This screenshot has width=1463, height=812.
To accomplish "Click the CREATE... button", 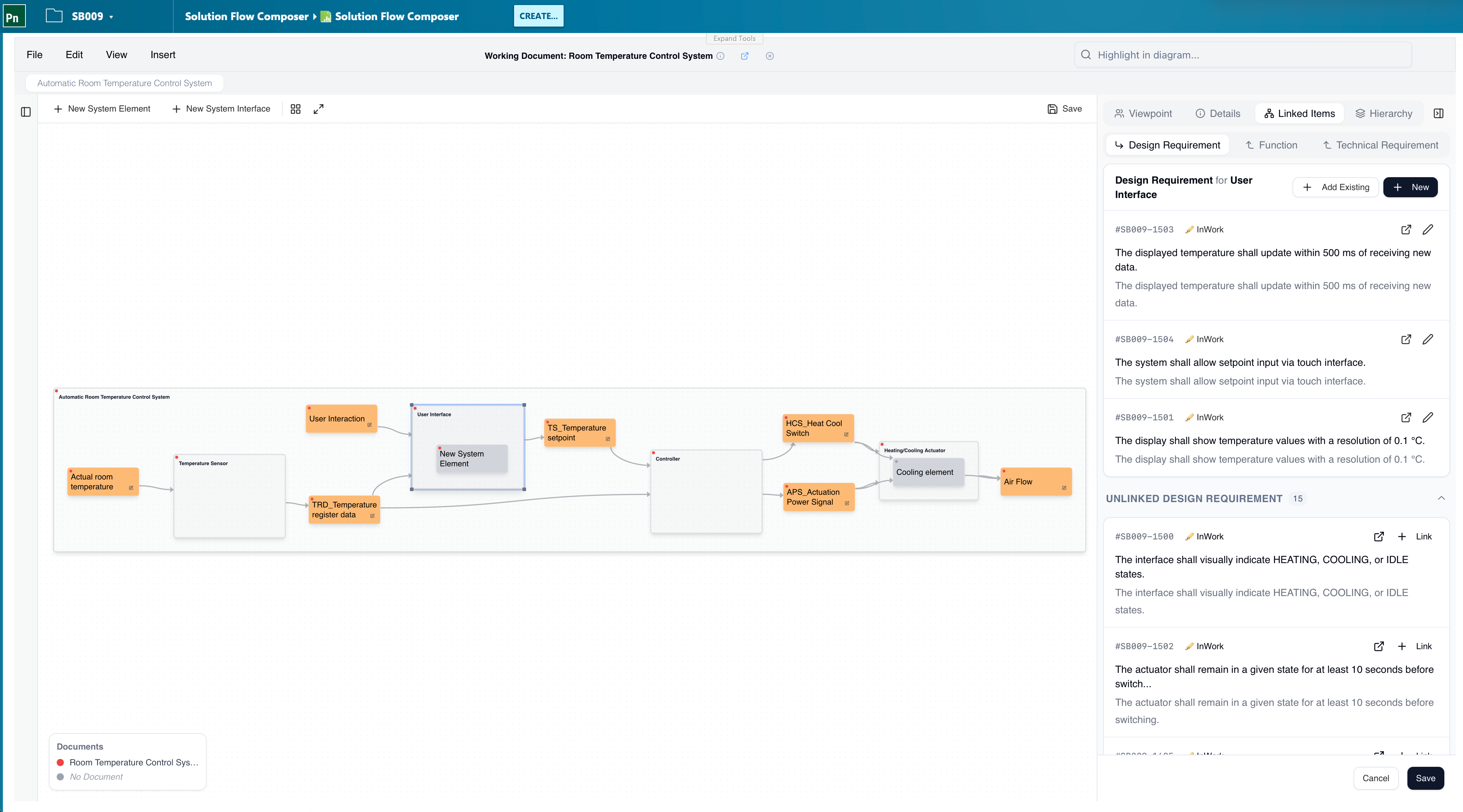I will coord(538,16).
